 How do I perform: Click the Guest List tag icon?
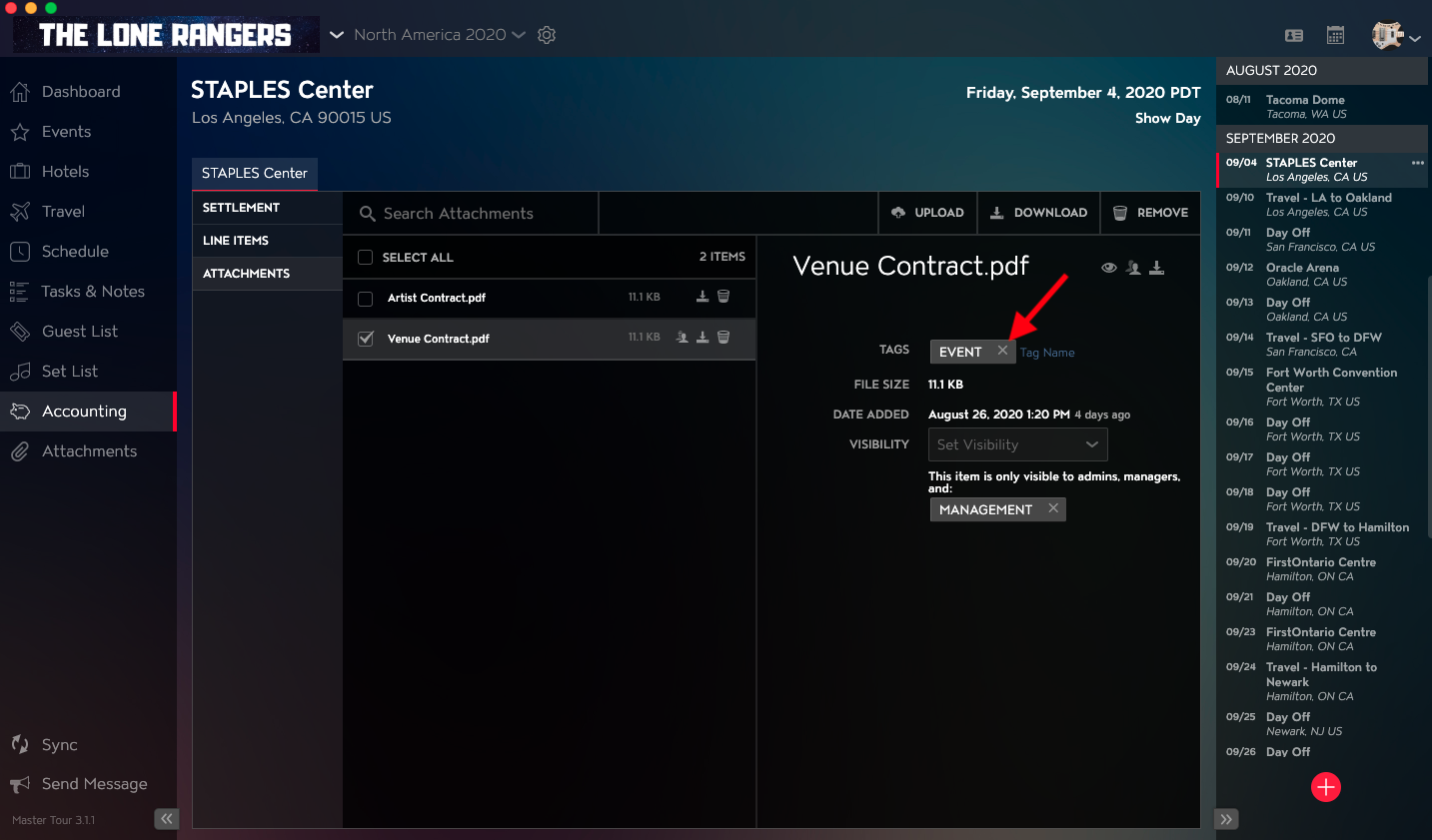coord(20,332)
